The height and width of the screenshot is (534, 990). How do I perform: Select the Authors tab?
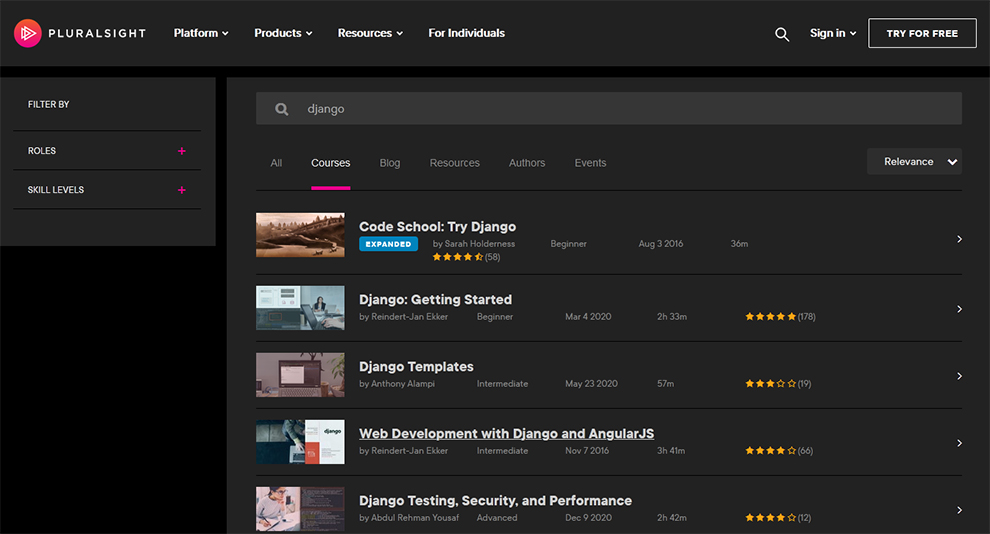[x=527, y=163]
